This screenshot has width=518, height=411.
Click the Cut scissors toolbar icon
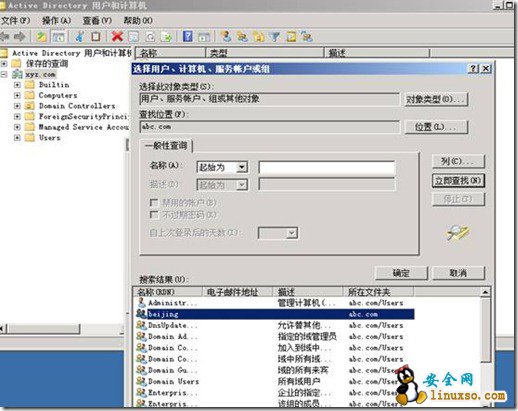[79, 36]
